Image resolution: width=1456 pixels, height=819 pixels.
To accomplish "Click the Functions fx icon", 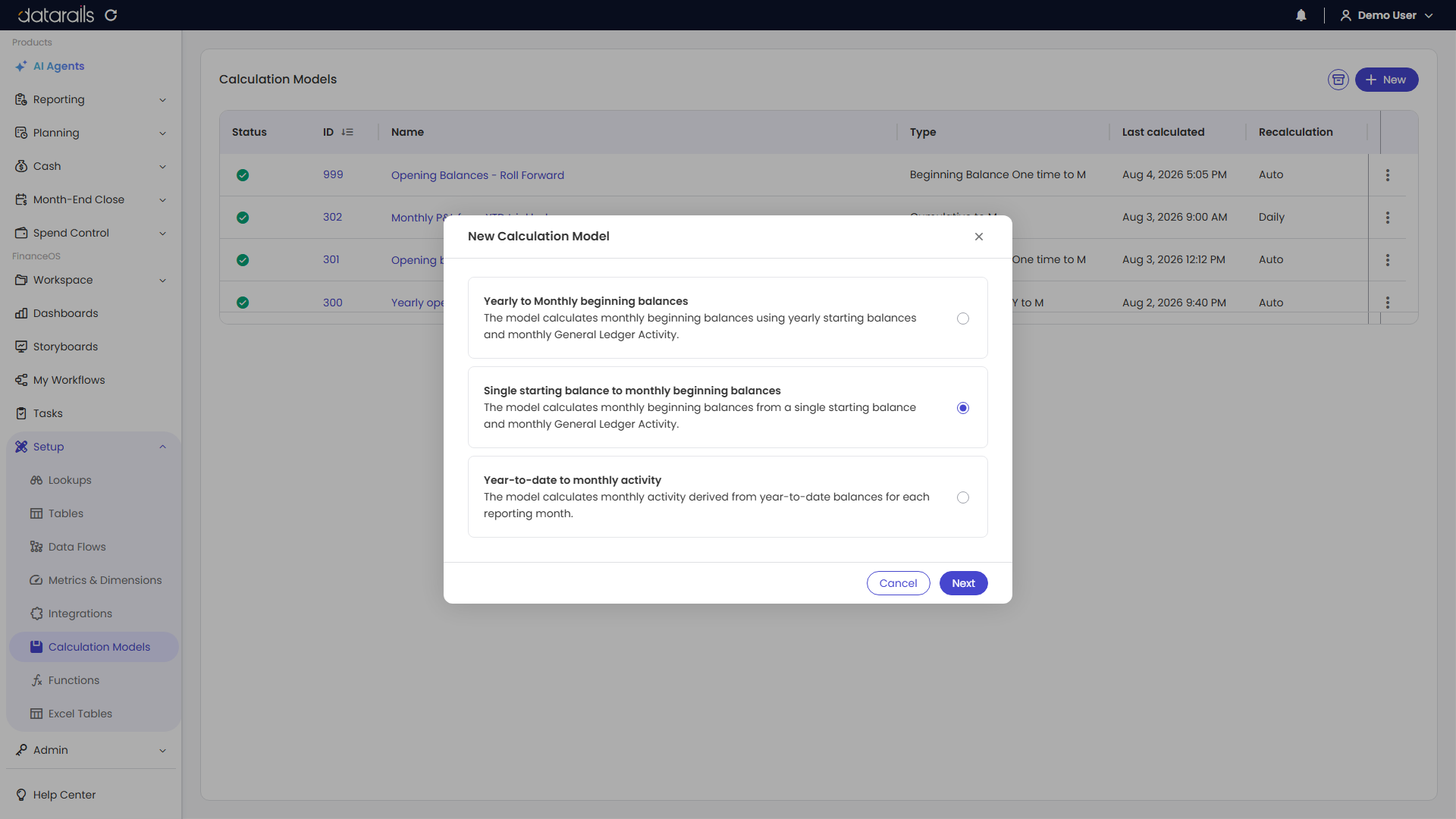I will tap(36, 680).
